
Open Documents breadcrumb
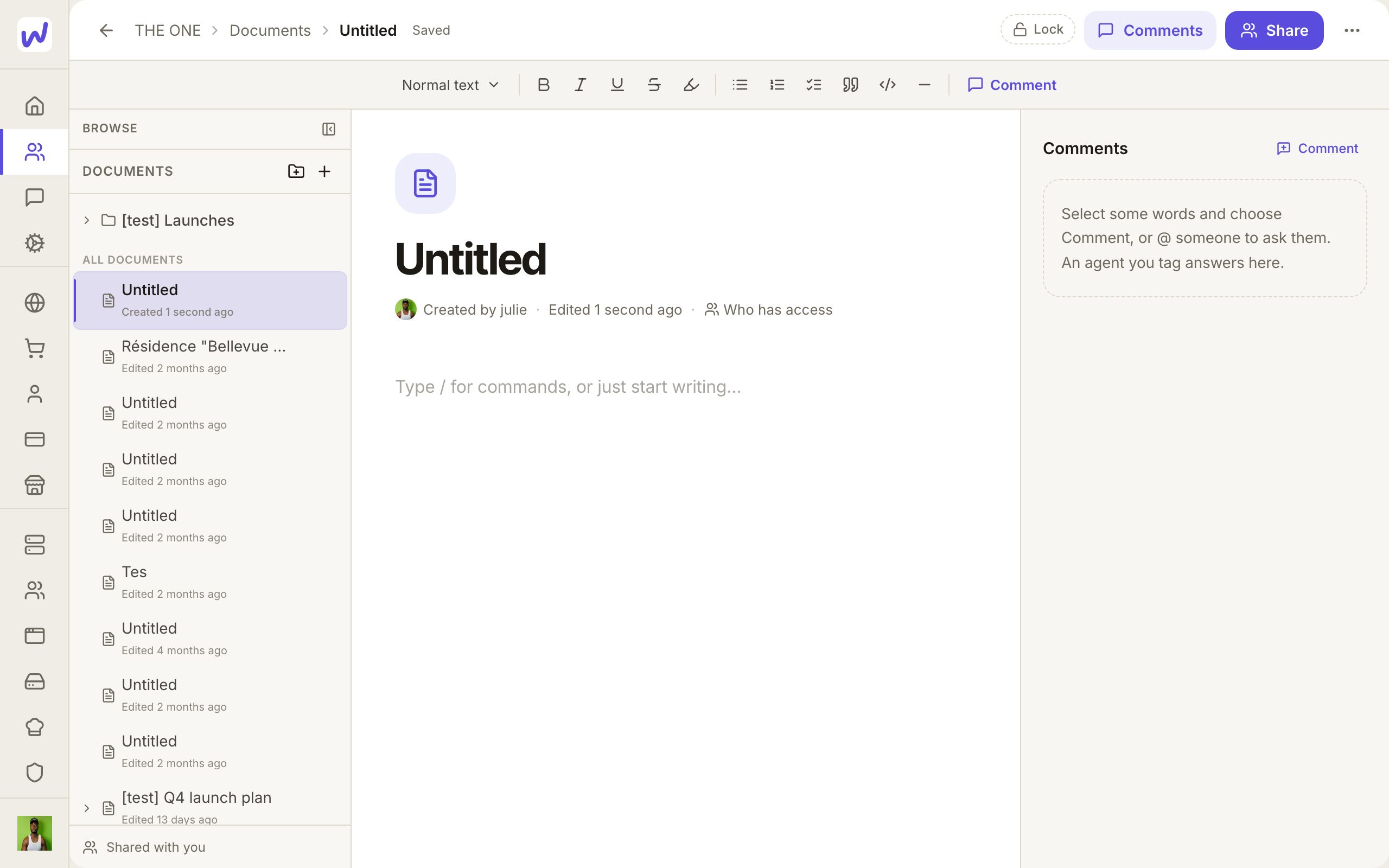(270, 30)
